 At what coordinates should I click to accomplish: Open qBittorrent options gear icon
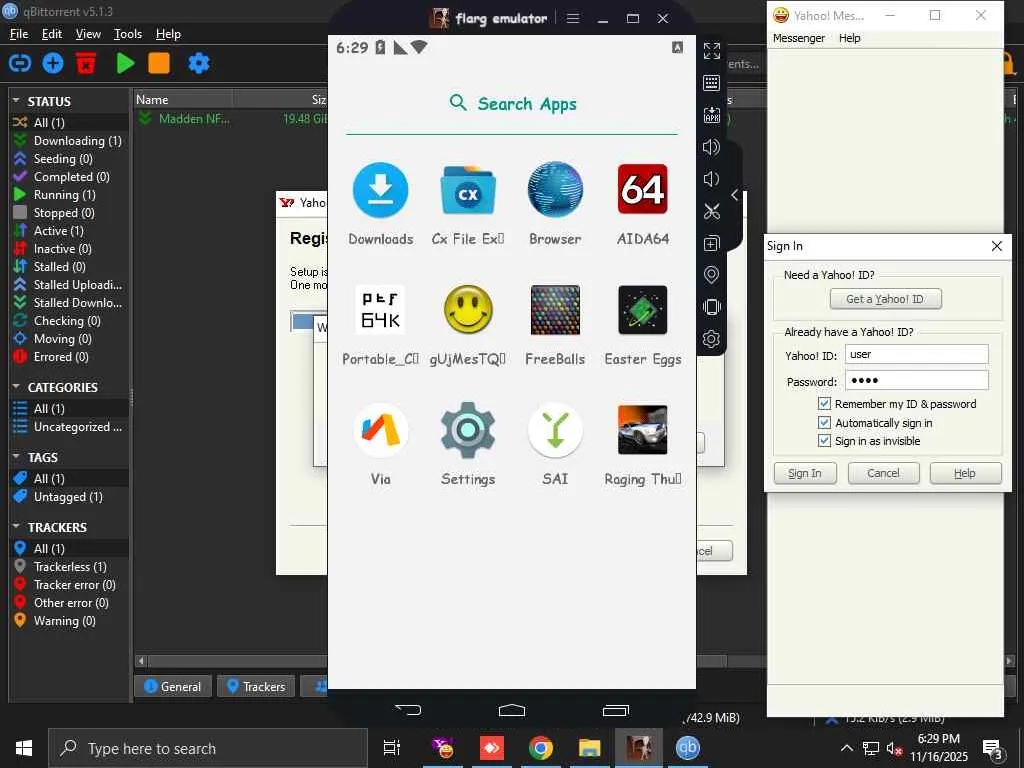(x=199, y=63)
